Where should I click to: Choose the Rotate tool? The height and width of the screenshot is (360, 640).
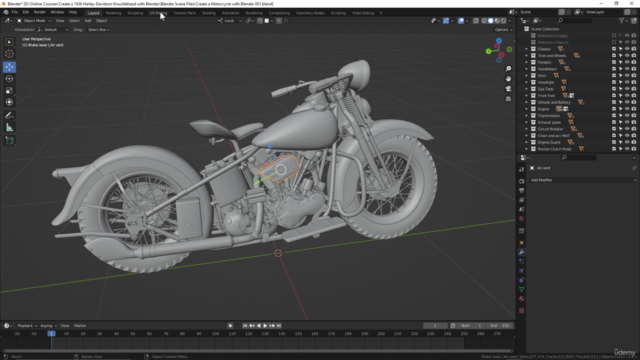coord(9,78)
